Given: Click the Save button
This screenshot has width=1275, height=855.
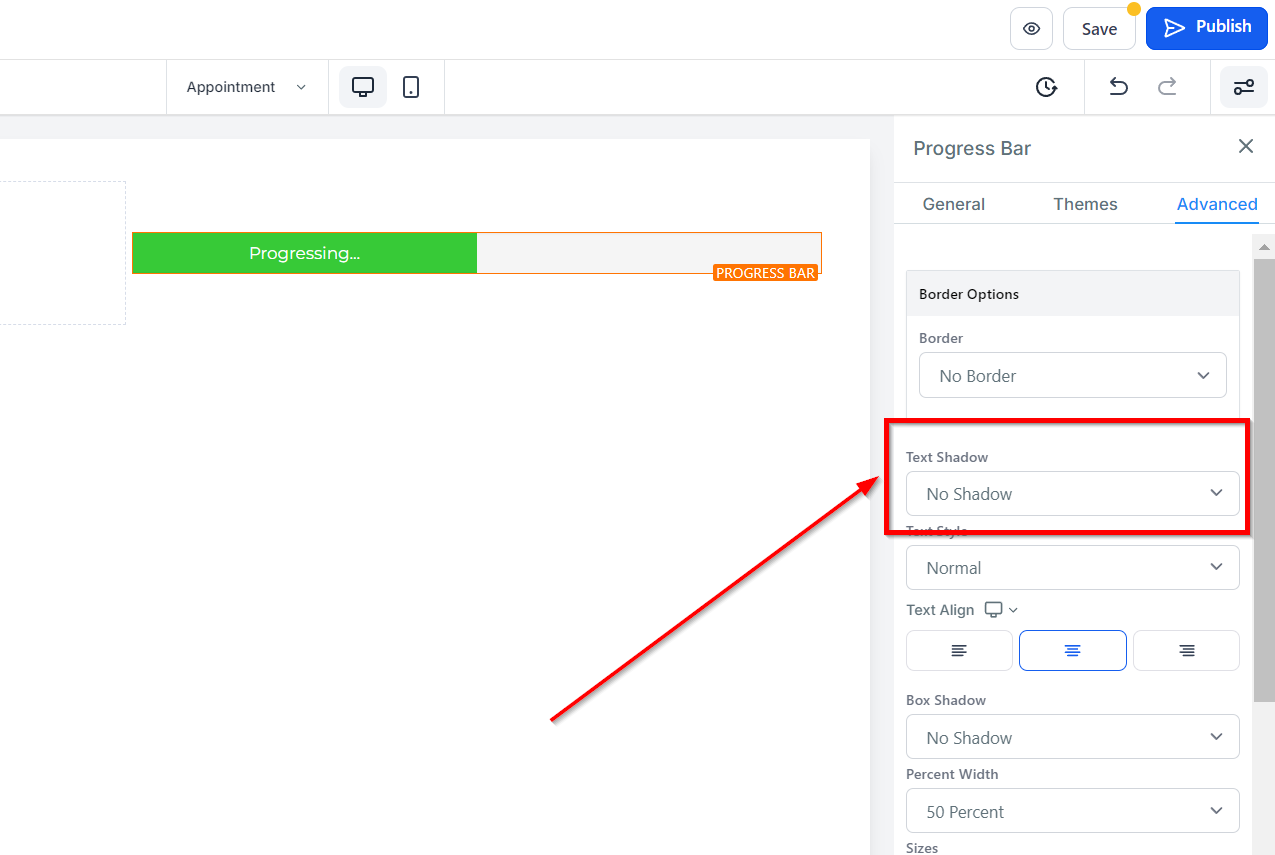Looking at the screenshot, I should point(1098,29).
